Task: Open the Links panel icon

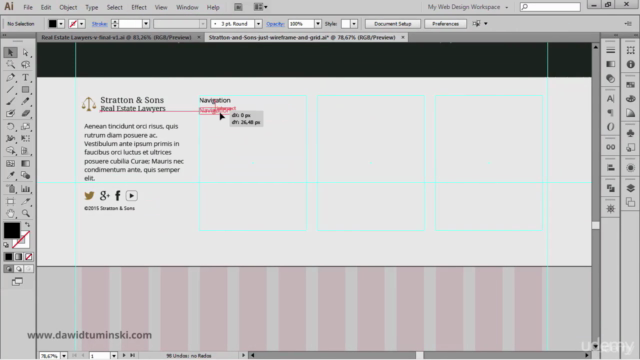Action: pyautogui.click(x=611, y=147)
